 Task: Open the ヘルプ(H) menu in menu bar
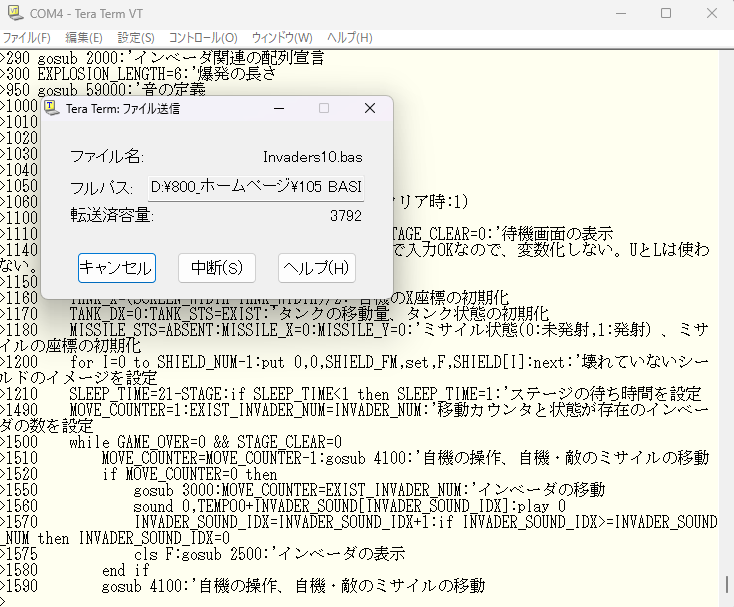tap(349, 37)
